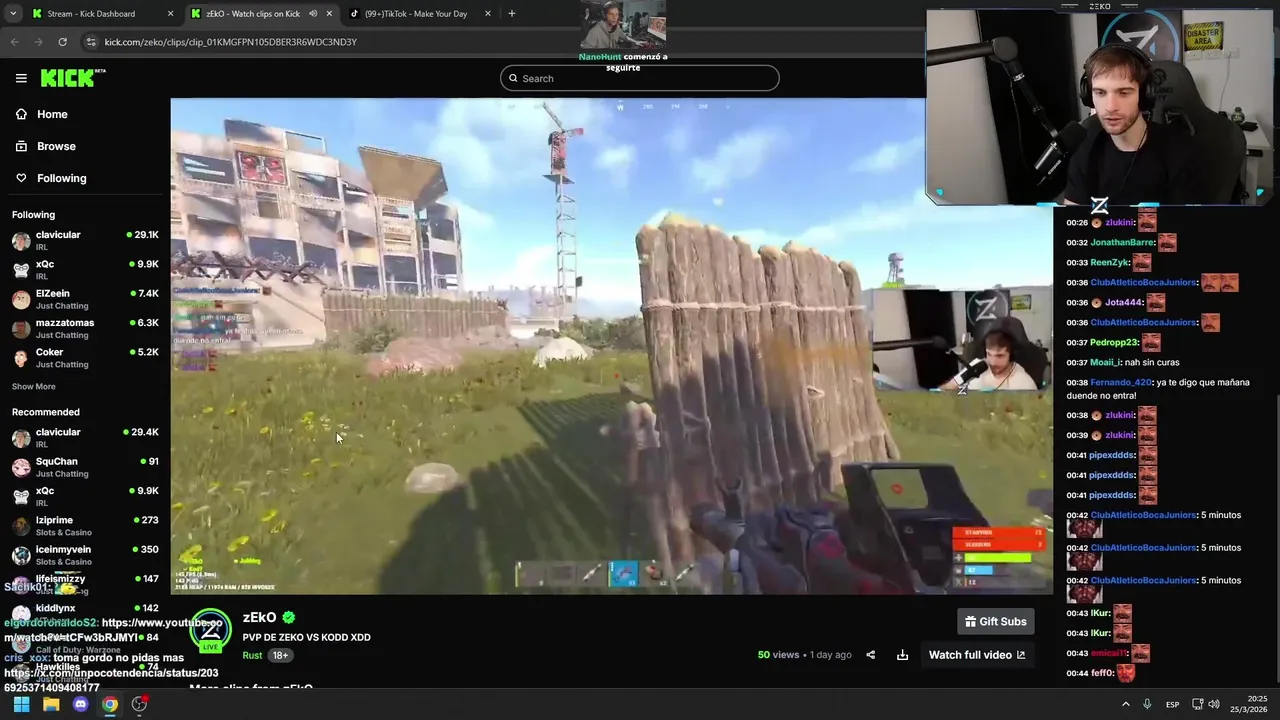Open Iziprime in Recommended list
1280x720 pixels.
[85, 526]
